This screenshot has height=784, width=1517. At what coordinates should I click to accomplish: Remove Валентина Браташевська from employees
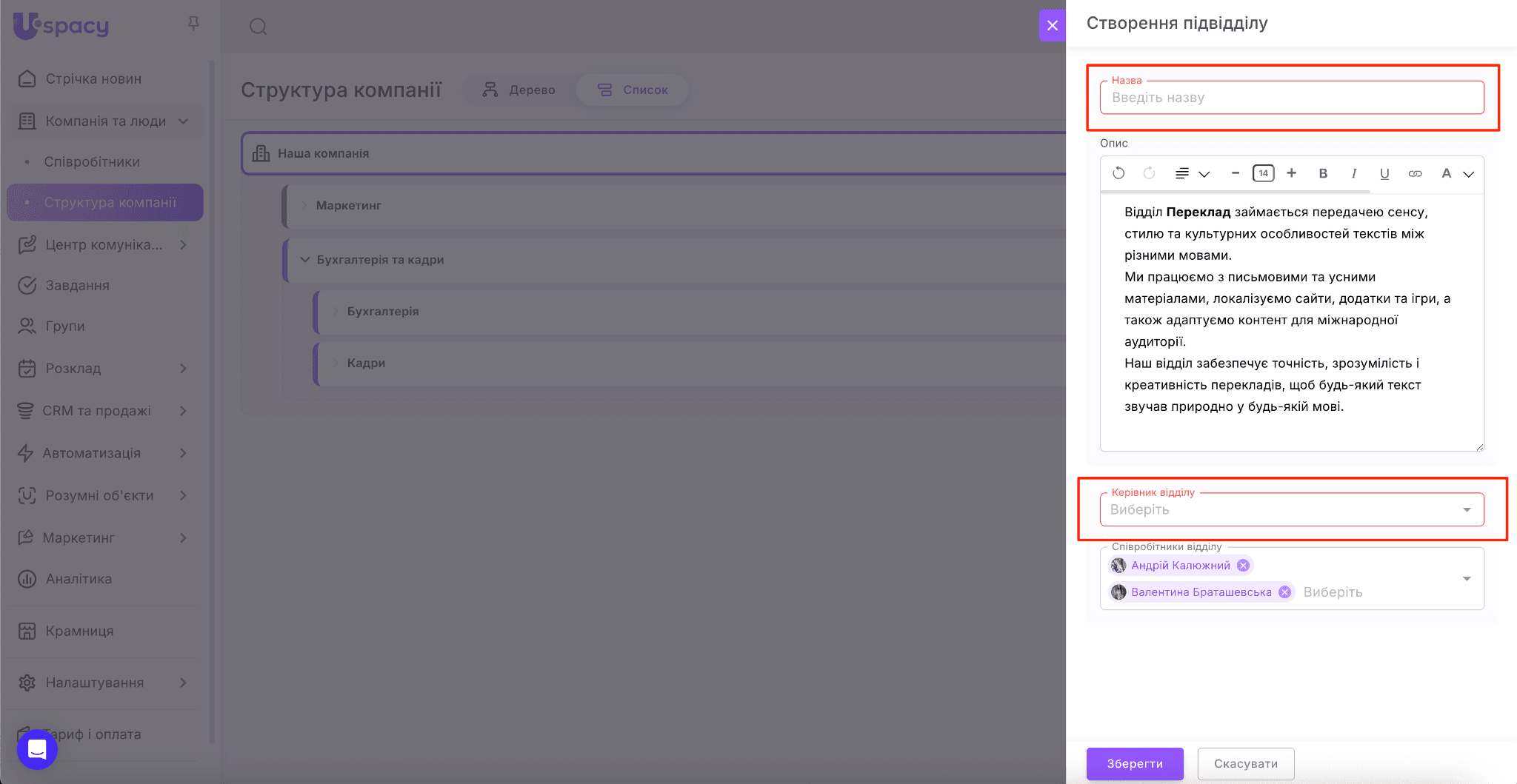(1285, 592)
